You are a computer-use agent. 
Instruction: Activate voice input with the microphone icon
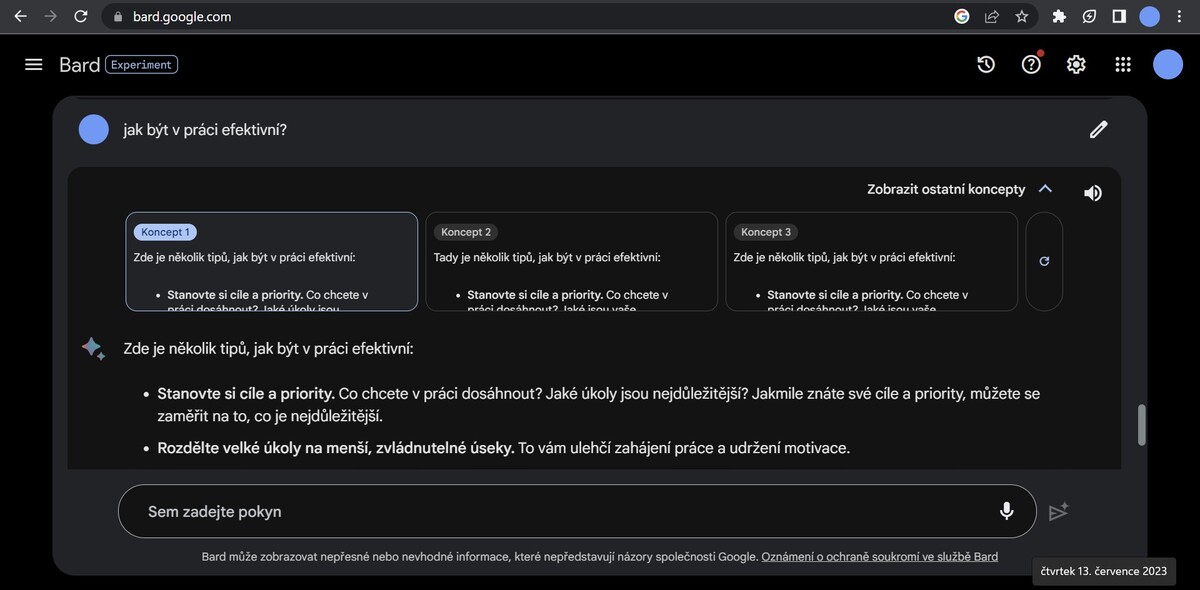point(1006,511)
